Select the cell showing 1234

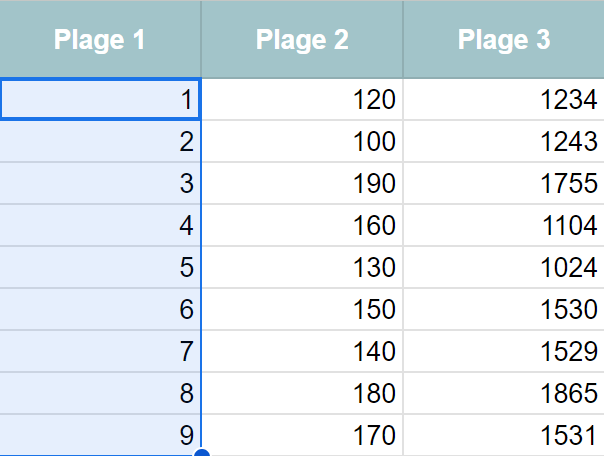pos(504,99)
